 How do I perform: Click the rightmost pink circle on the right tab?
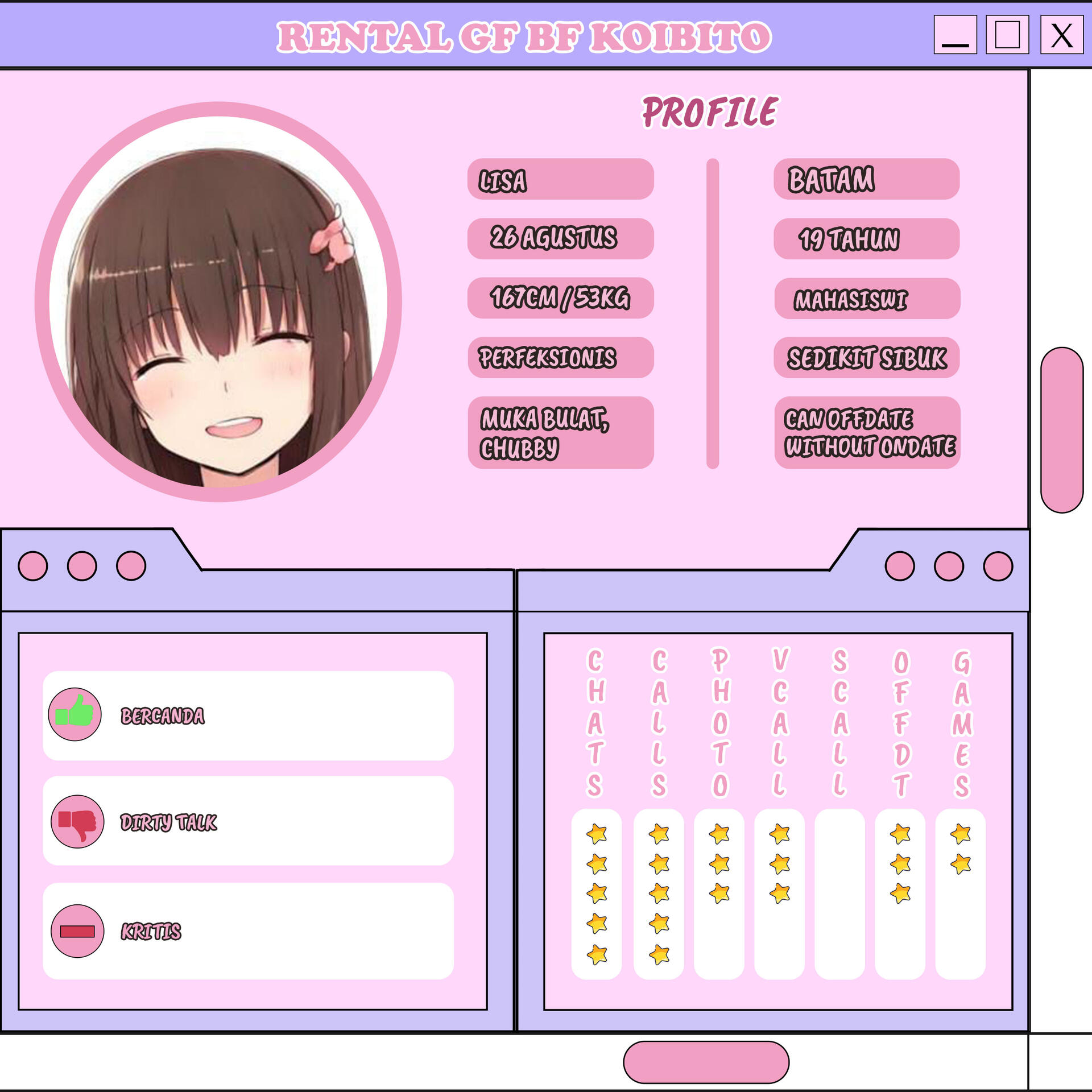click(998, 566)
